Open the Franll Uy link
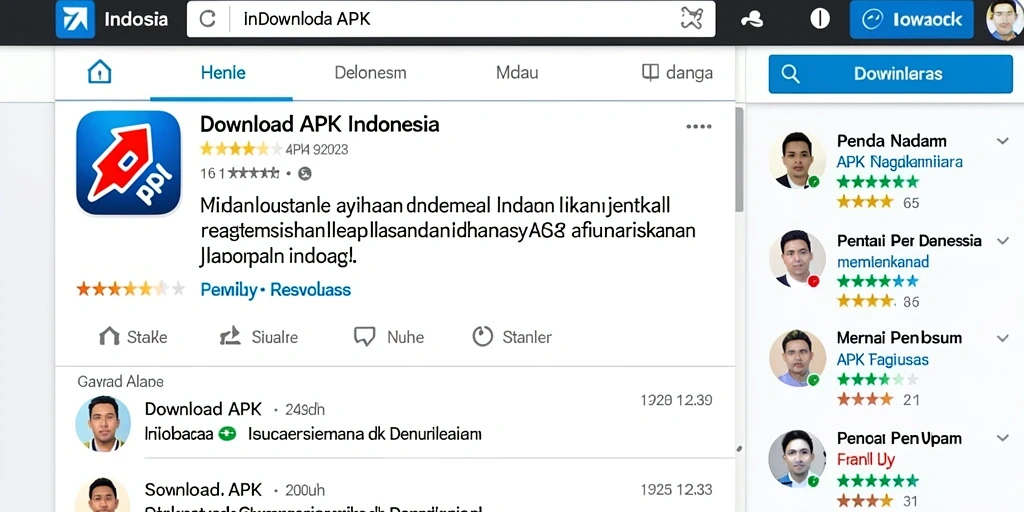This screenshot has width=1024, height=512. pos(865,459)
